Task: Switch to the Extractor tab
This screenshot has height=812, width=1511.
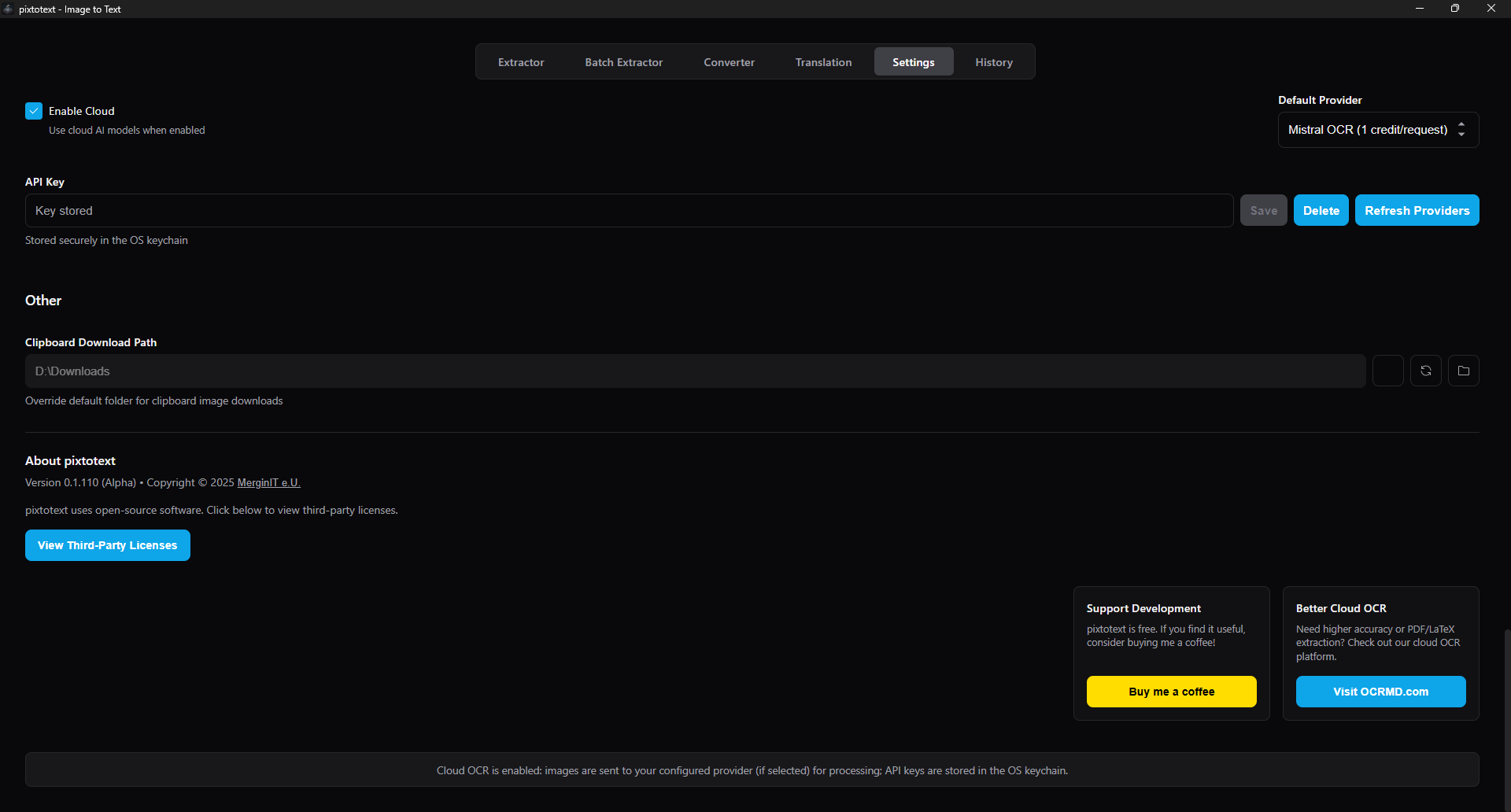Action: (521, 62)
